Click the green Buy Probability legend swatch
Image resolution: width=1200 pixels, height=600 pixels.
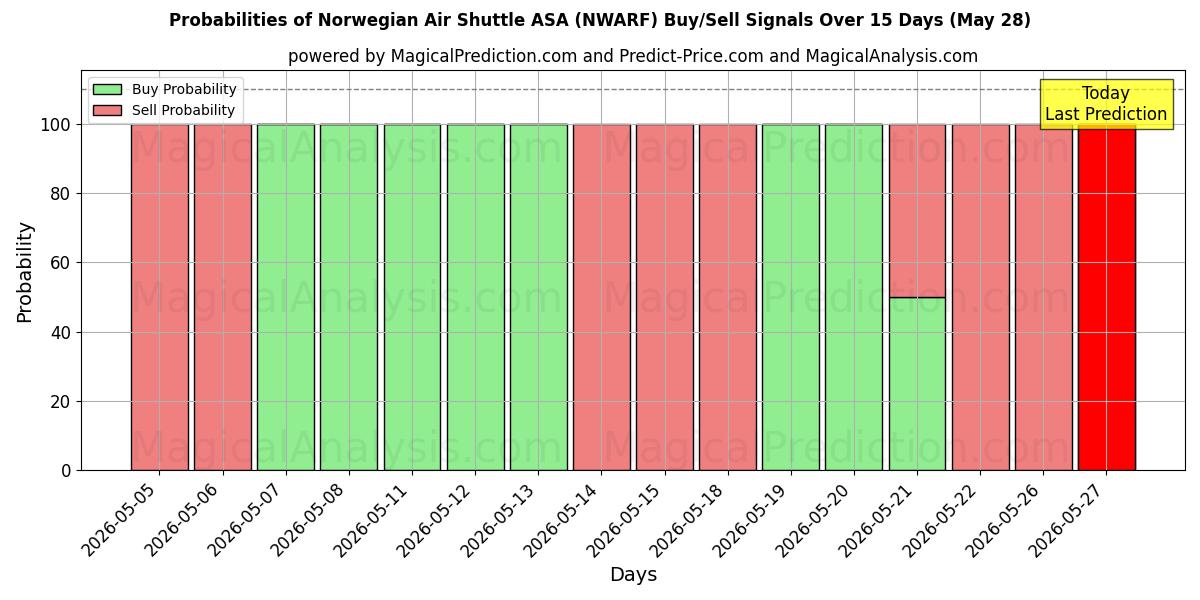tap(107, 89)
